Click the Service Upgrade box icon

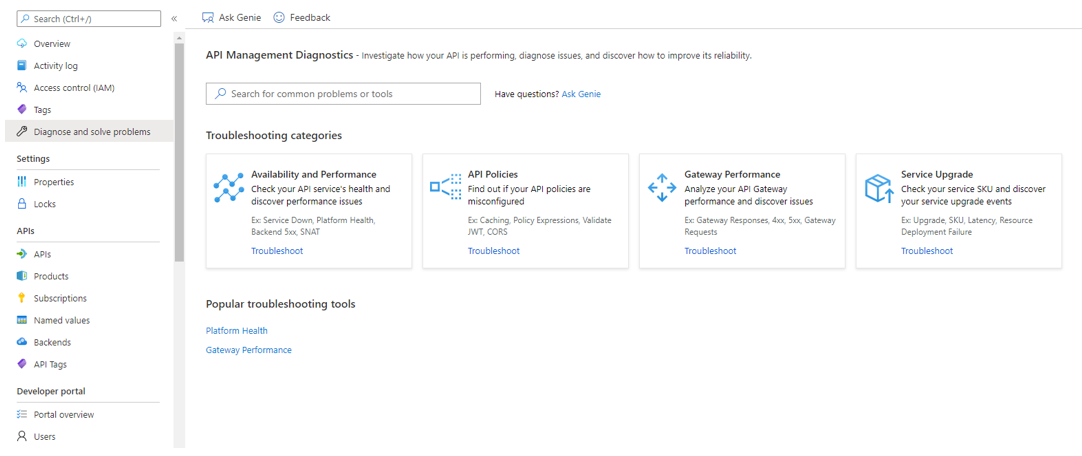879,188
